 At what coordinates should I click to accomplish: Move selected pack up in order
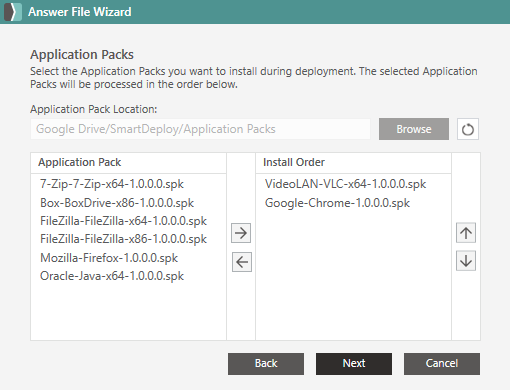[466, 233]
